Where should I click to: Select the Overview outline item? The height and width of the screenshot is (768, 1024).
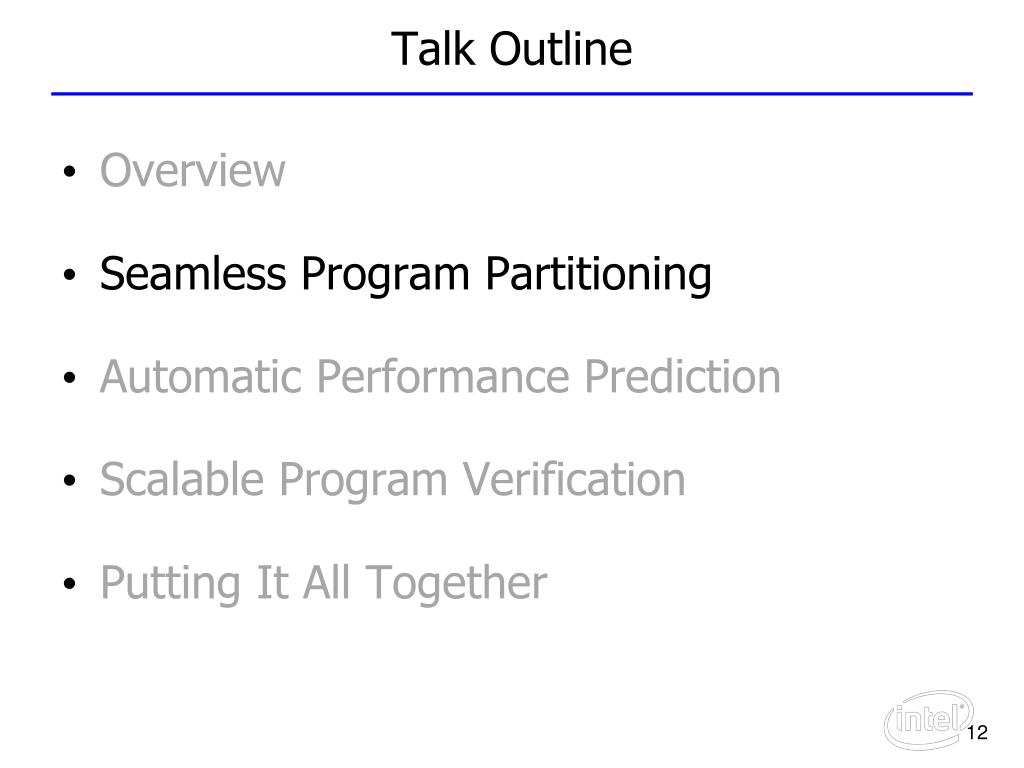click(192, 170)
